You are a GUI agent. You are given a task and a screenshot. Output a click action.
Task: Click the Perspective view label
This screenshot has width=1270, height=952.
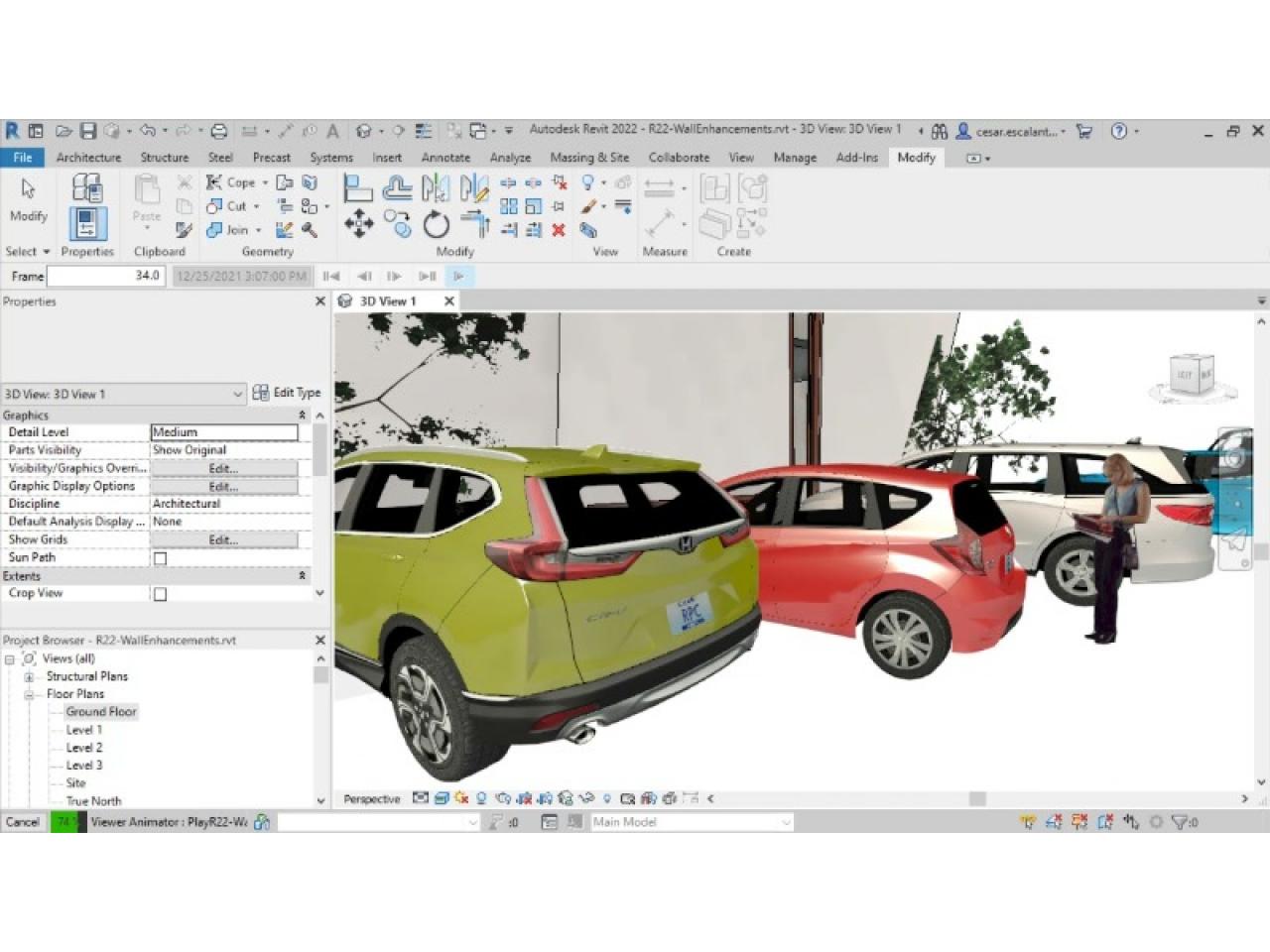[x=371, y=799]
